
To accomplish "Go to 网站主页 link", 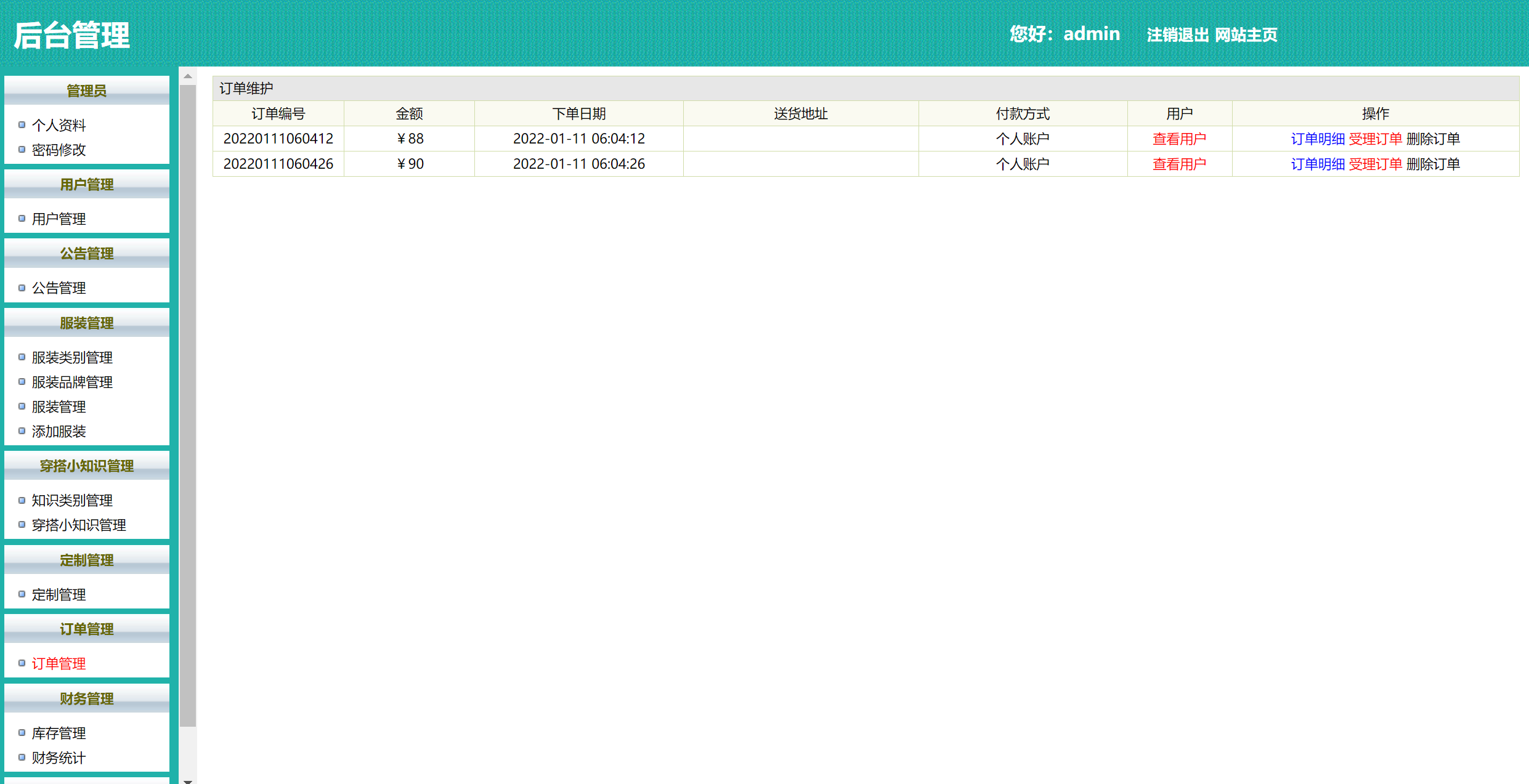I will coord(1246,34).
